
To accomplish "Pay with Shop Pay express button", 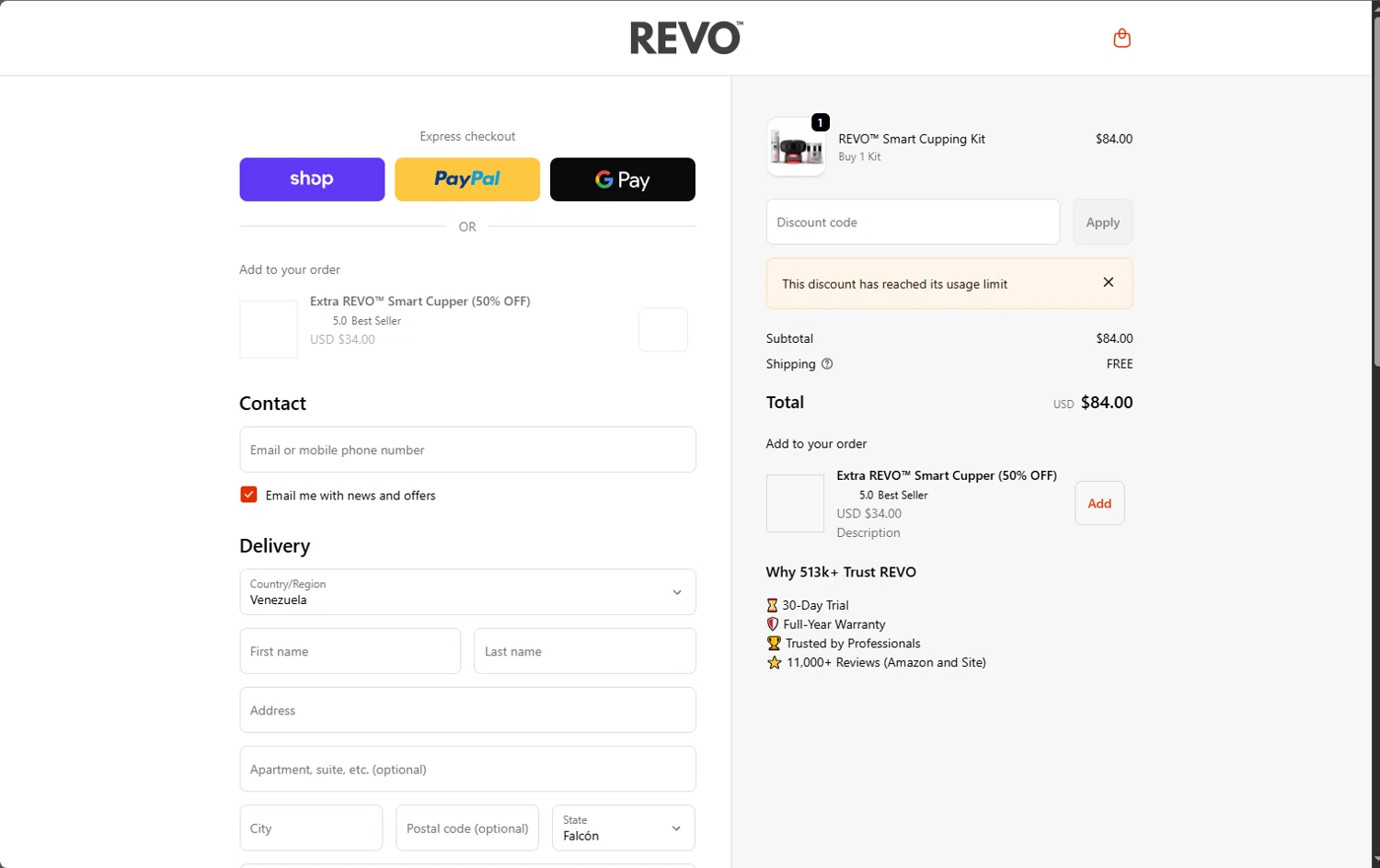I will tap(312, 179).
